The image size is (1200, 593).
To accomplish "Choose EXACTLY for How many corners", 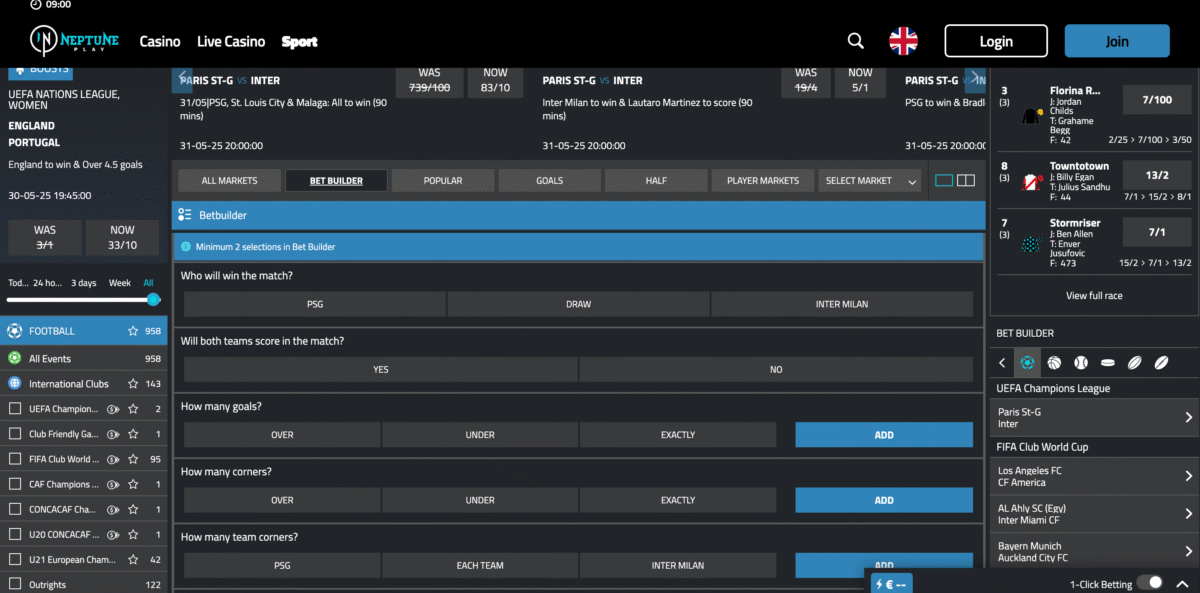I will pos(678,500).
